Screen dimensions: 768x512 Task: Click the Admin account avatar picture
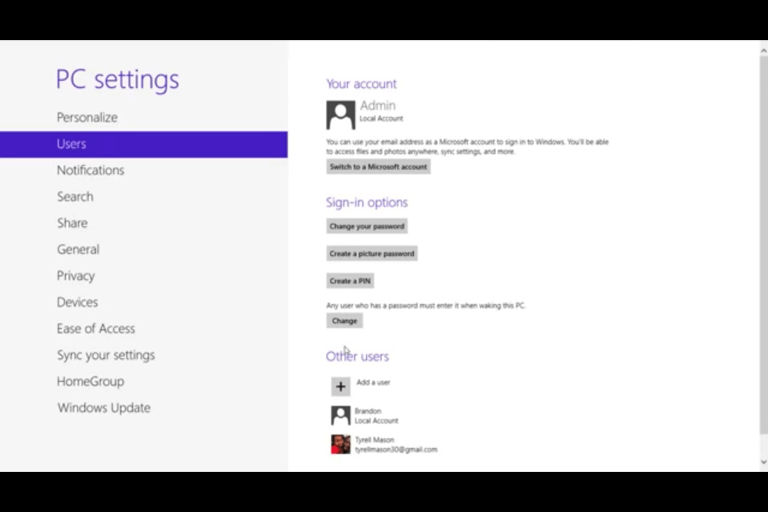[340, 115]
